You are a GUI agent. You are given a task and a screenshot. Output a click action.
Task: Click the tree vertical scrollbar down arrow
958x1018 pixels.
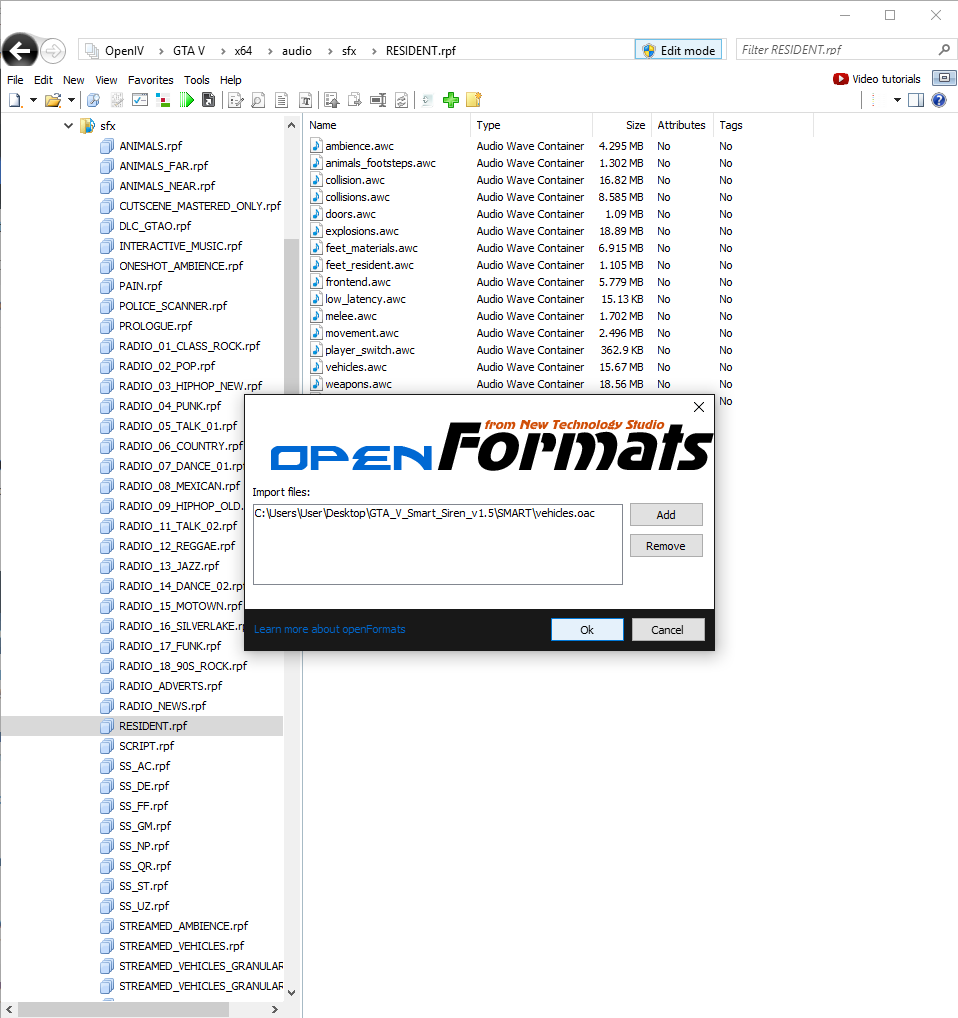pos(291,993)
